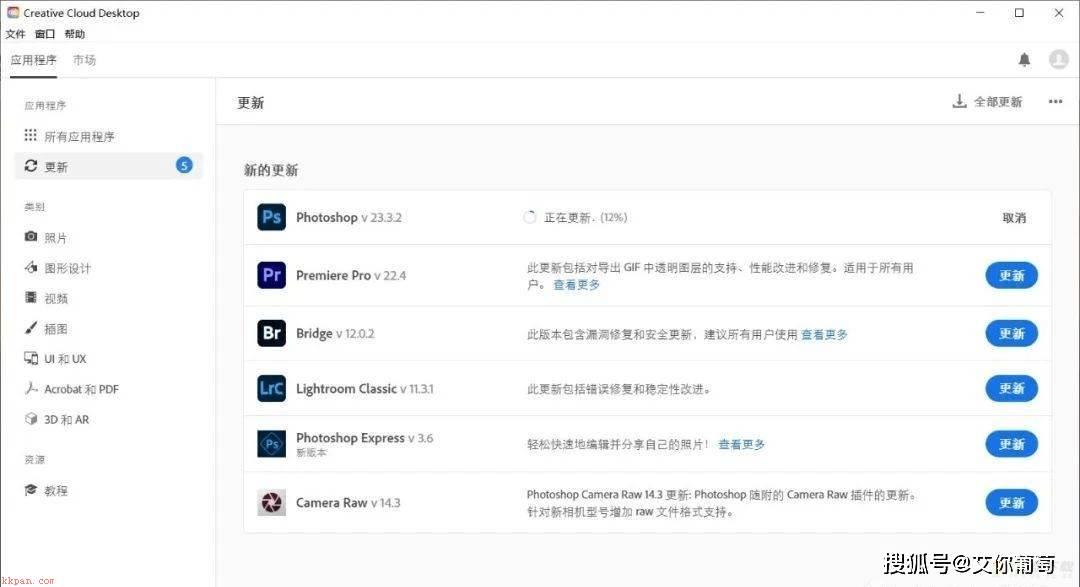Click the Camera Raw app icon
The width and height of the screenshot is (1080, 587).
[x=271, y=502]
